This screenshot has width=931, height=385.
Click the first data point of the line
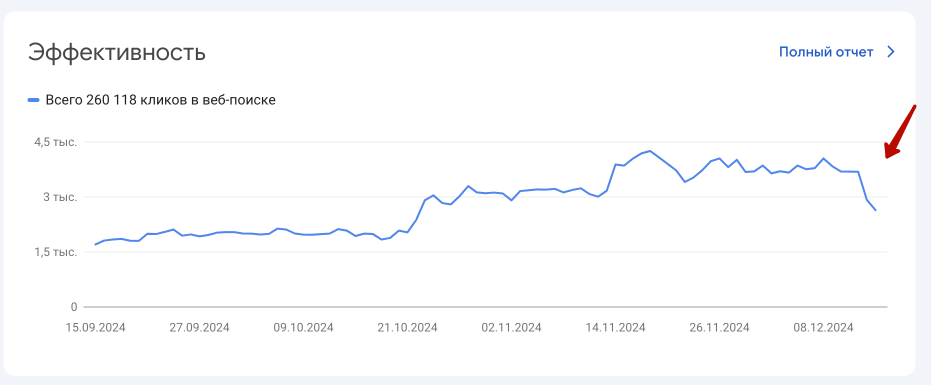96,244
